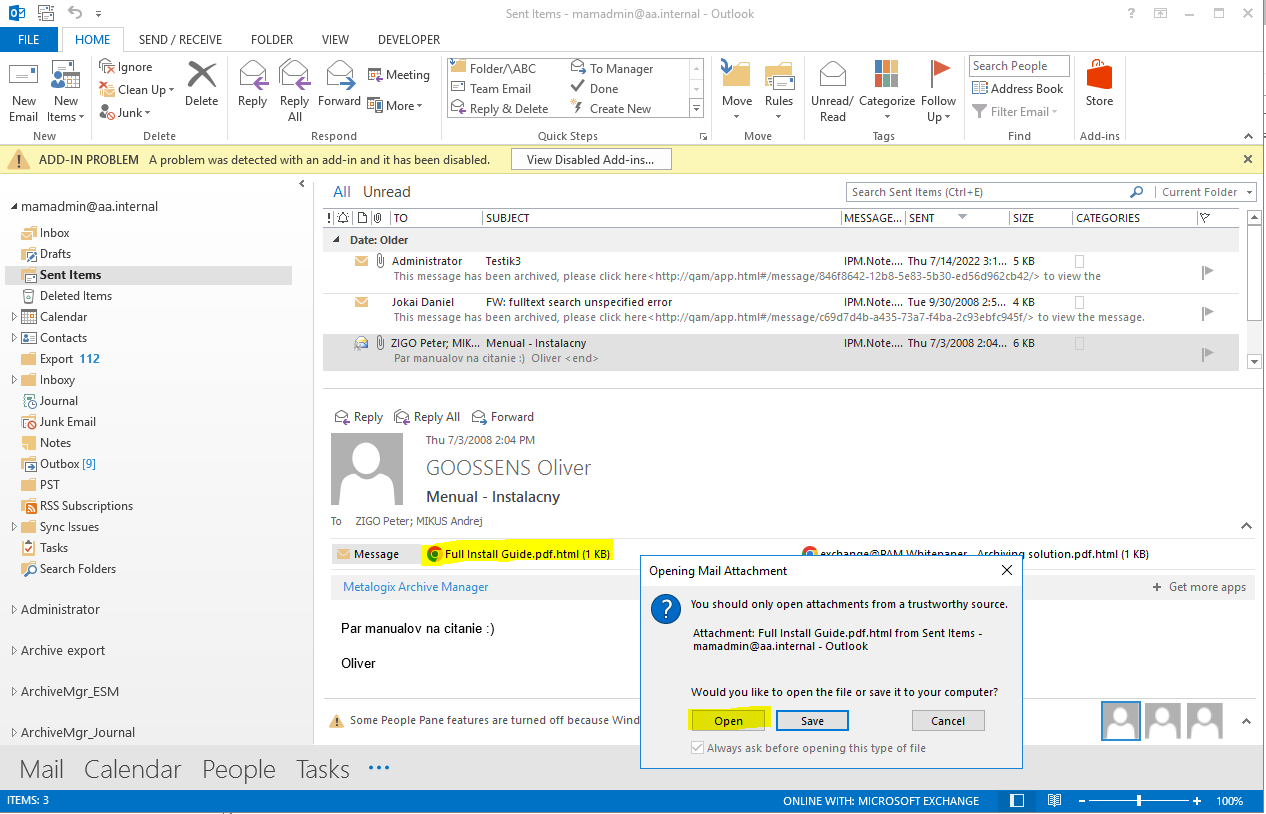Viewport: 1266px width, 814px height.
Task: Open the Calendar navigation view
Action: click(133, 769)
